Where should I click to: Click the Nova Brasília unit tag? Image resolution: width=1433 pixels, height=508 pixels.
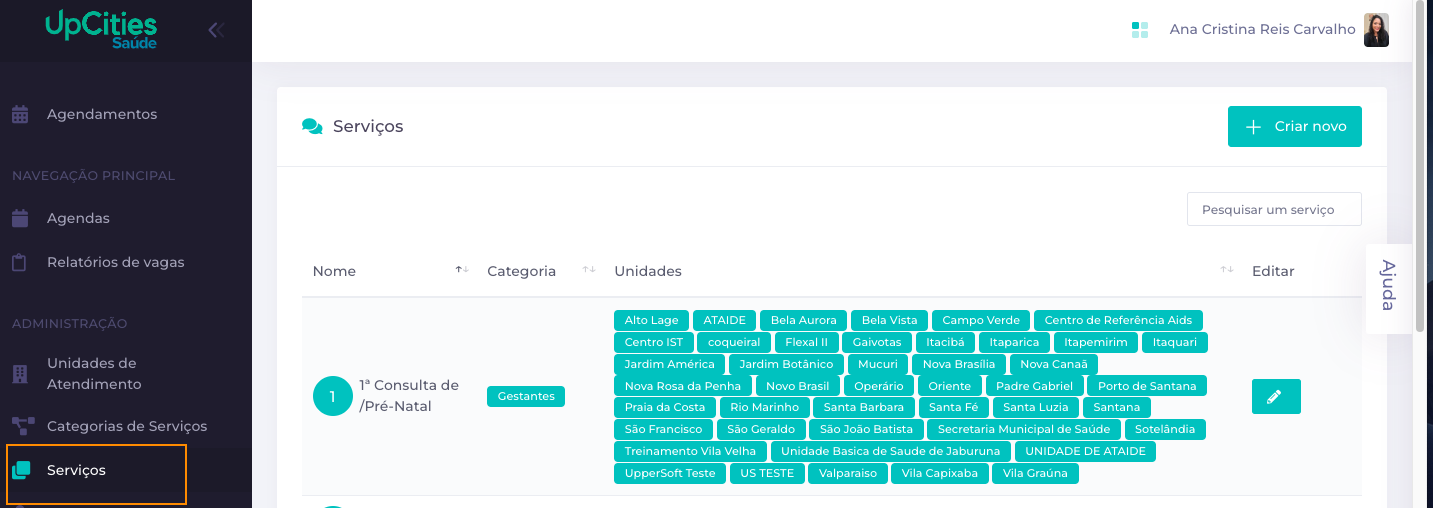pos(959,364)
